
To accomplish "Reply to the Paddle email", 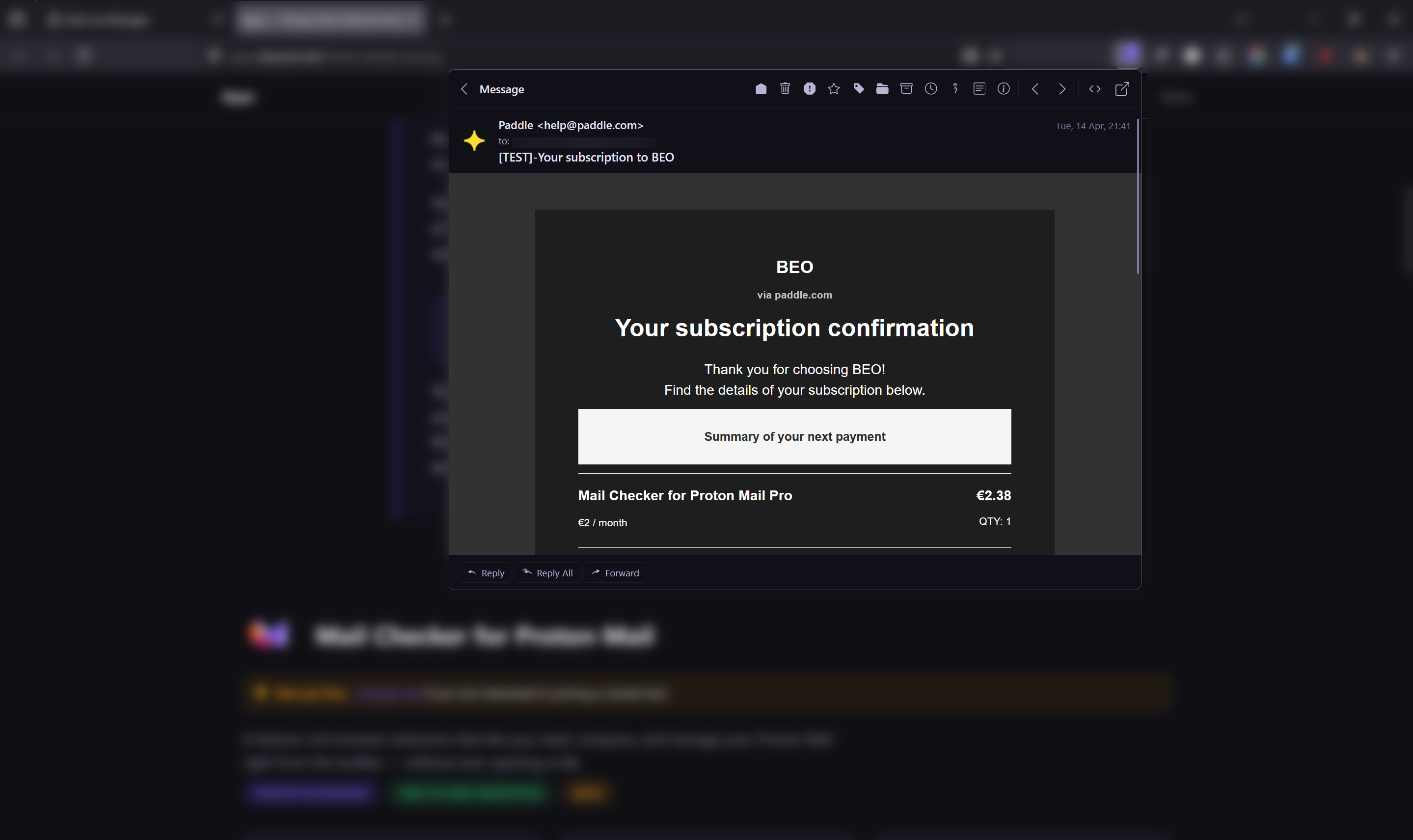I will [486, 573].
